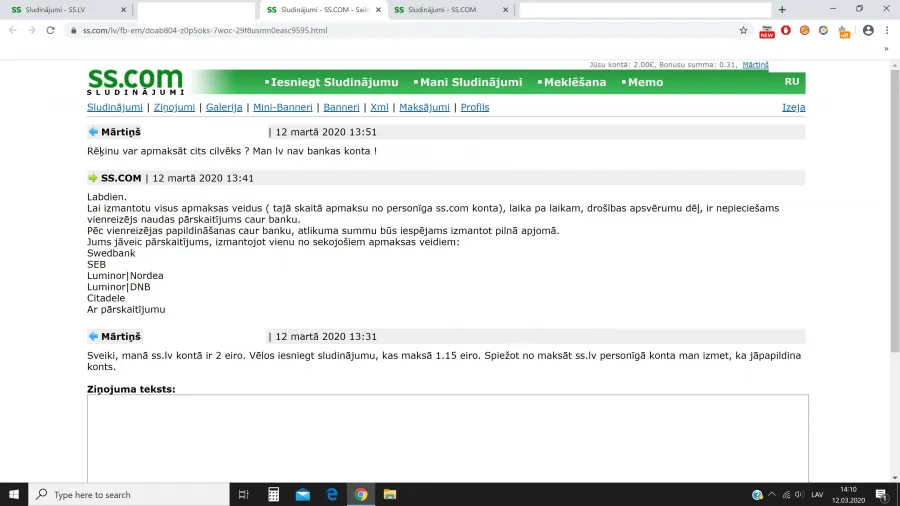Close the Sludinājumi - SS.LV tab
Image resolution: width=900 pixels, height=506 pixels.
click(123, 10)
